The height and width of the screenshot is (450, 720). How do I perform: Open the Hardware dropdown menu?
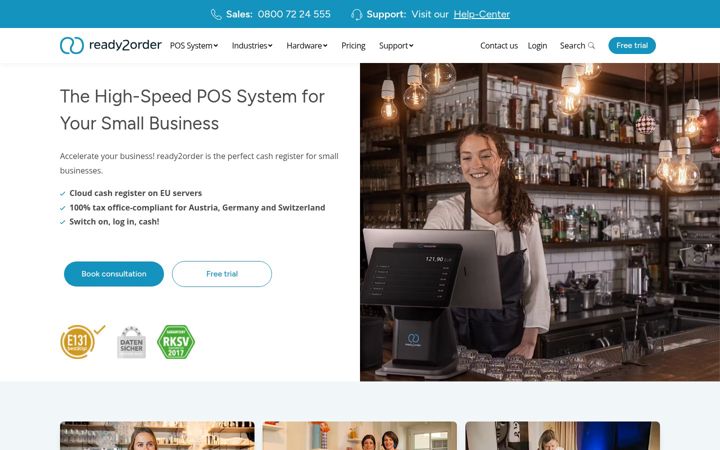click(x=307, y=45)
